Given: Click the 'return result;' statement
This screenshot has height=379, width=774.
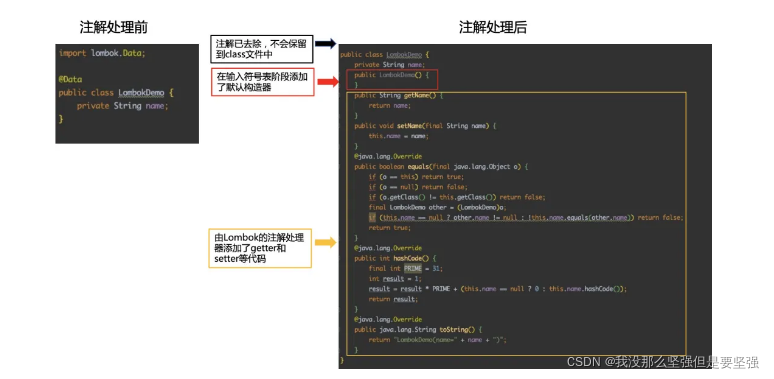Looking at the screenshot, I should pos(393,299).
